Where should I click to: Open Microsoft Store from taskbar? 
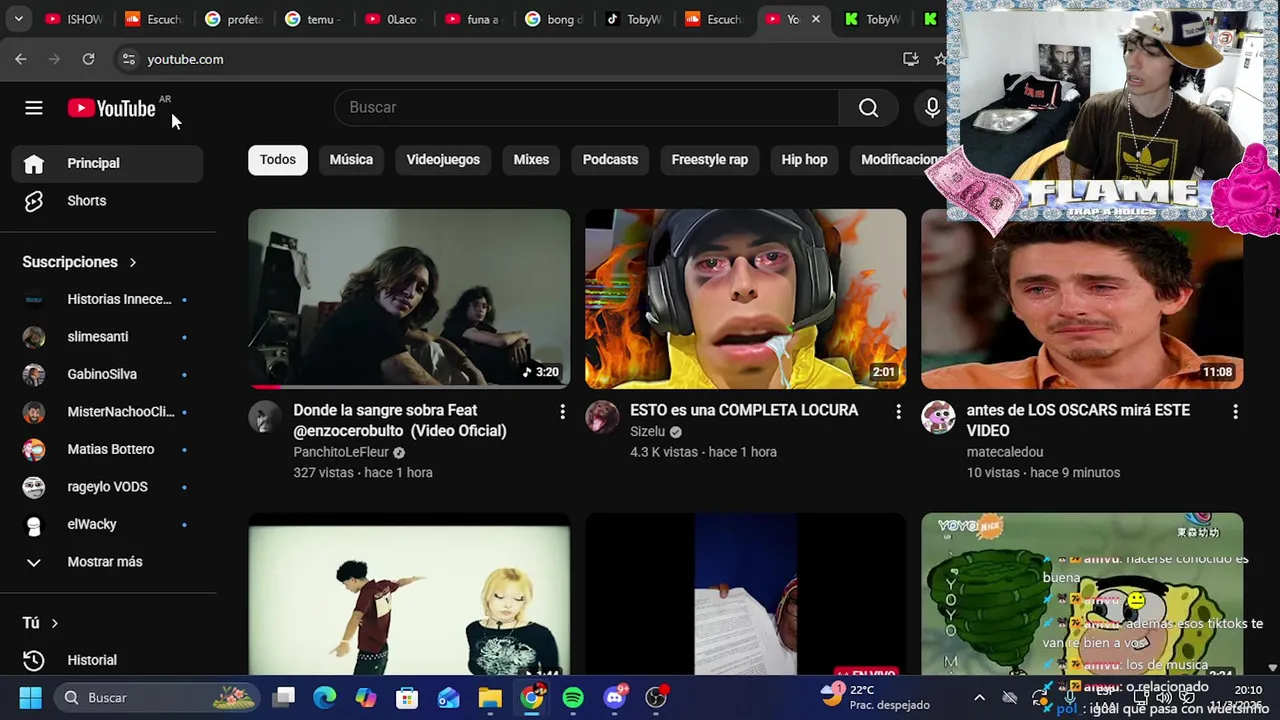pyautogui.click(x=407, y=697)
